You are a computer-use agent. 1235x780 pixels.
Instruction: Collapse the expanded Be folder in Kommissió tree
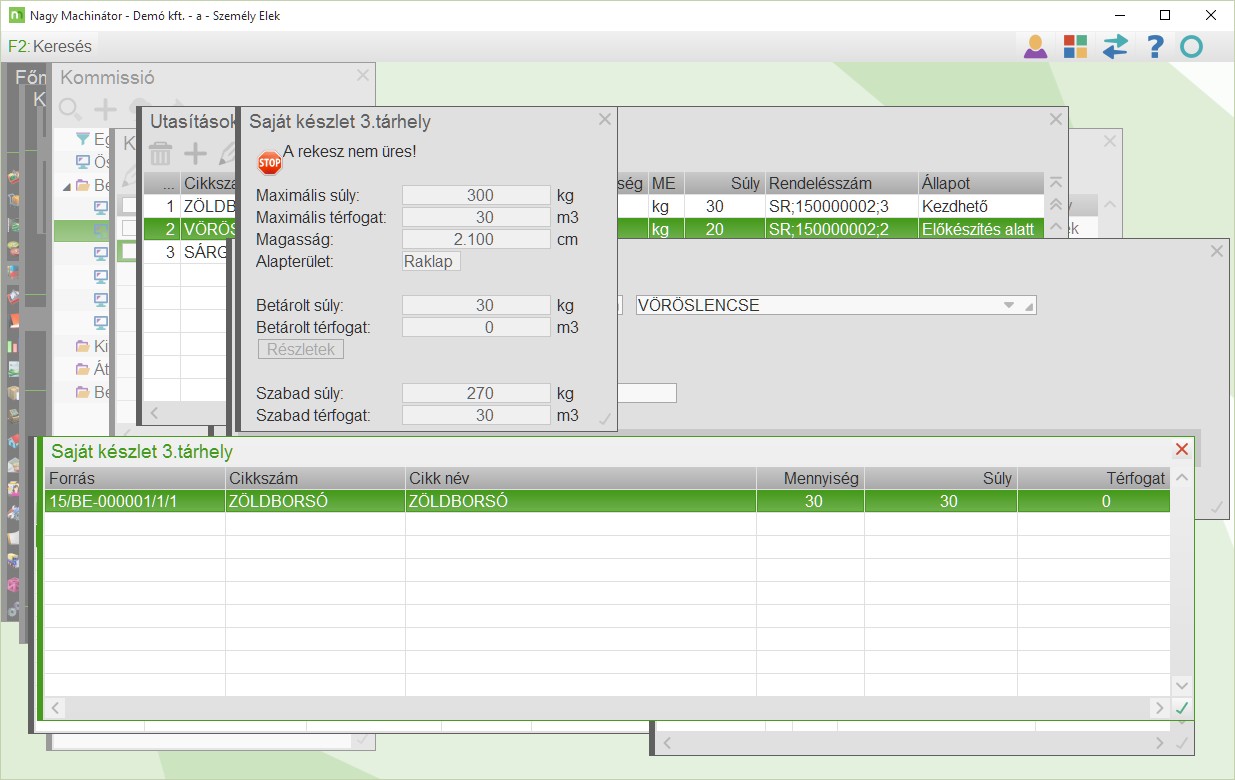coord(67,185)
